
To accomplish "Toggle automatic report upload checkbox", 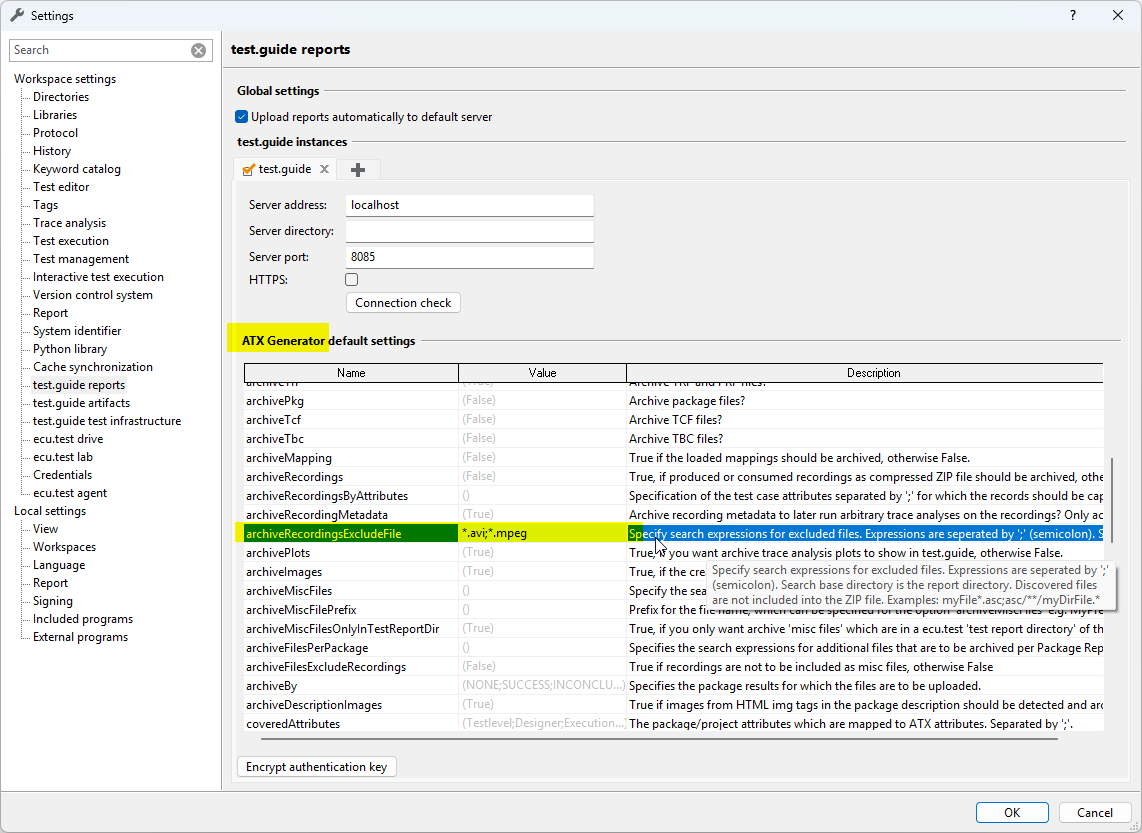I will [242, 117].
